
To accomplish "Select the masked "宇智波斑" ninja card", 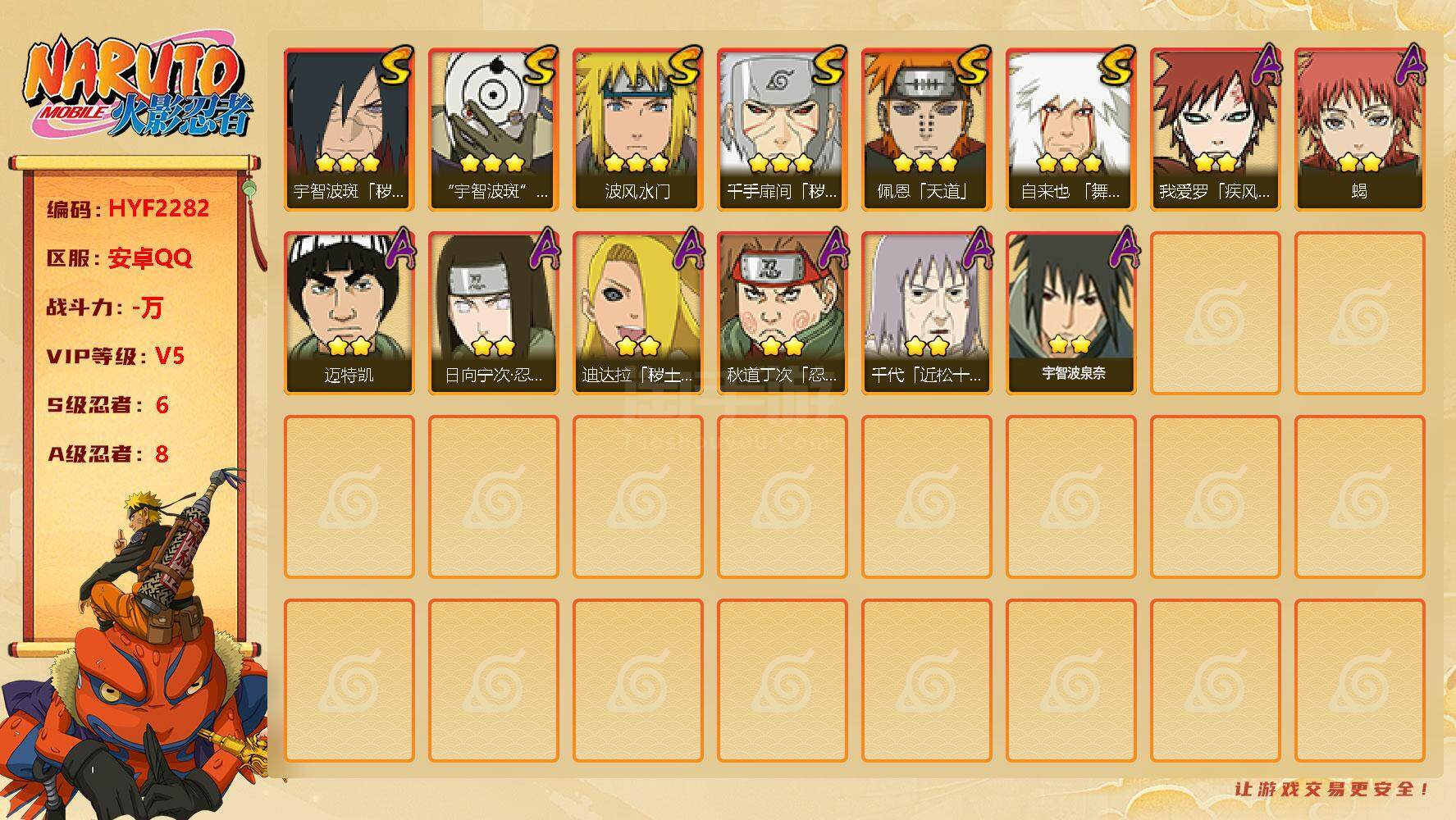I will pyautogui.click(x=493, y=130).
